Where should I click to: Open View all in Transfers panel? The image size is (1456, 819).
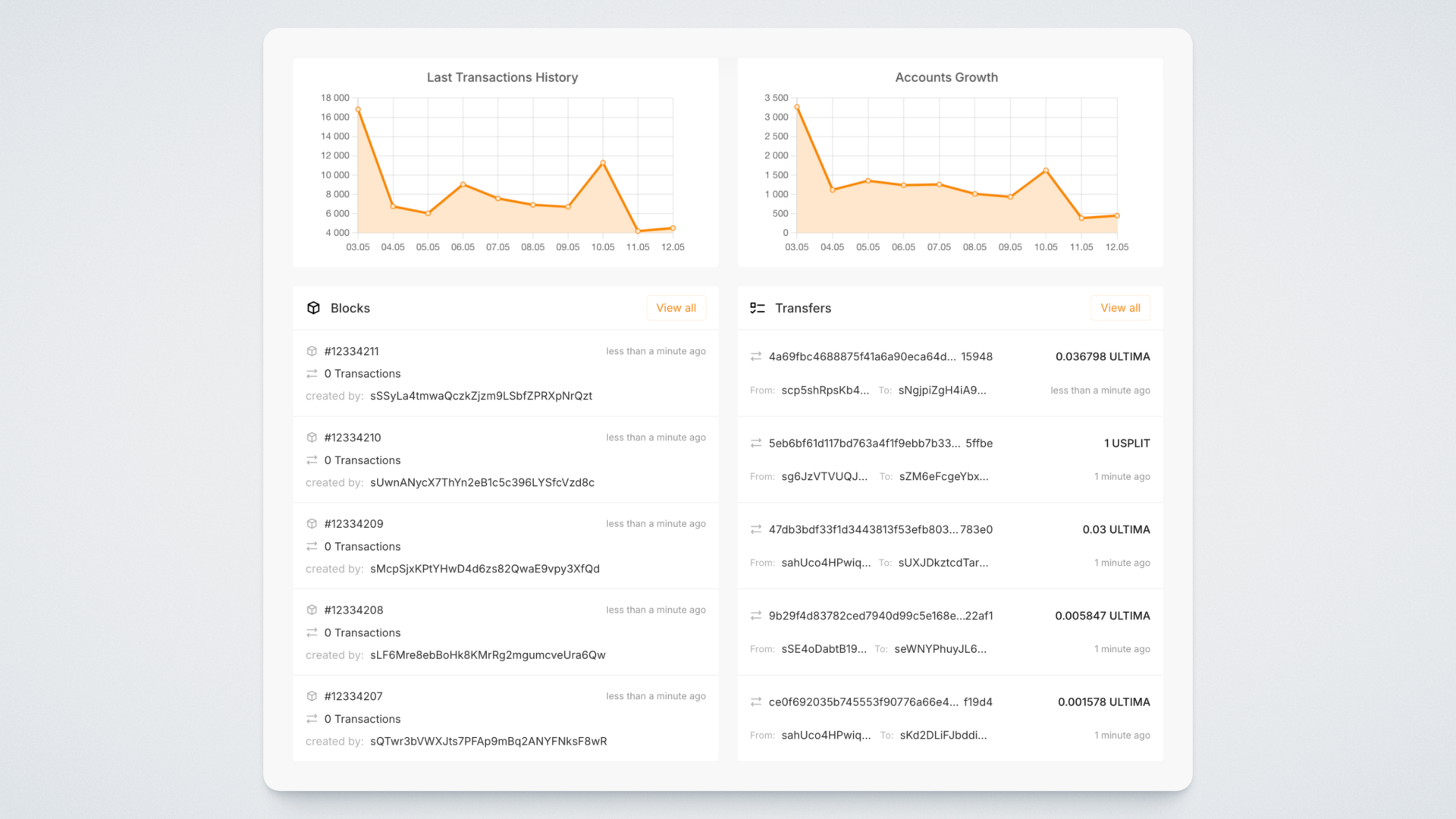1120,308
